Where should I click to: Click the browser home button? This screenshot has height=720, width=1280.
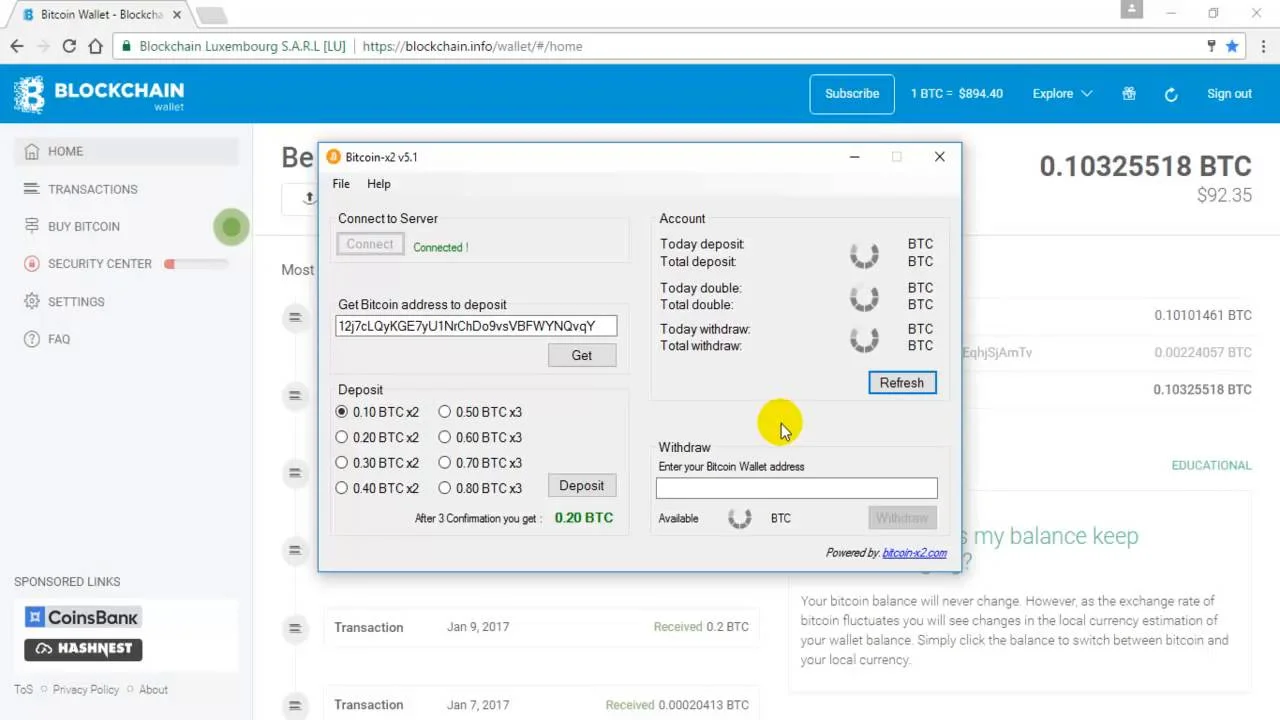[95, 46]
